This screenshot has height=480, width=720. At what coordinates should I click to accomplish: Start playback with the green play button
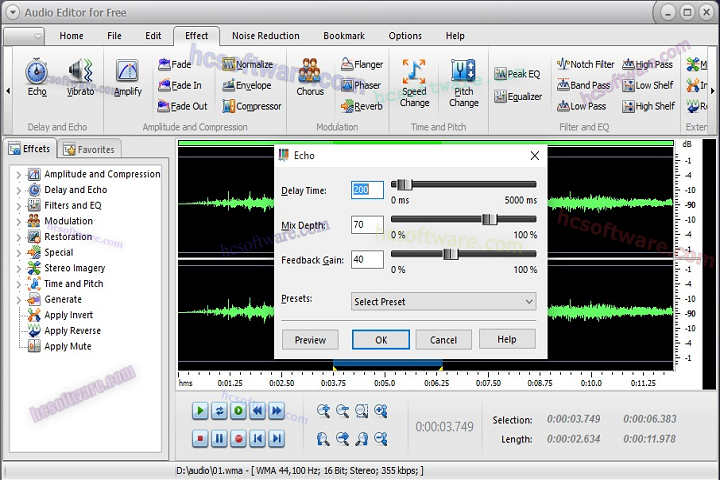[200, 411]
